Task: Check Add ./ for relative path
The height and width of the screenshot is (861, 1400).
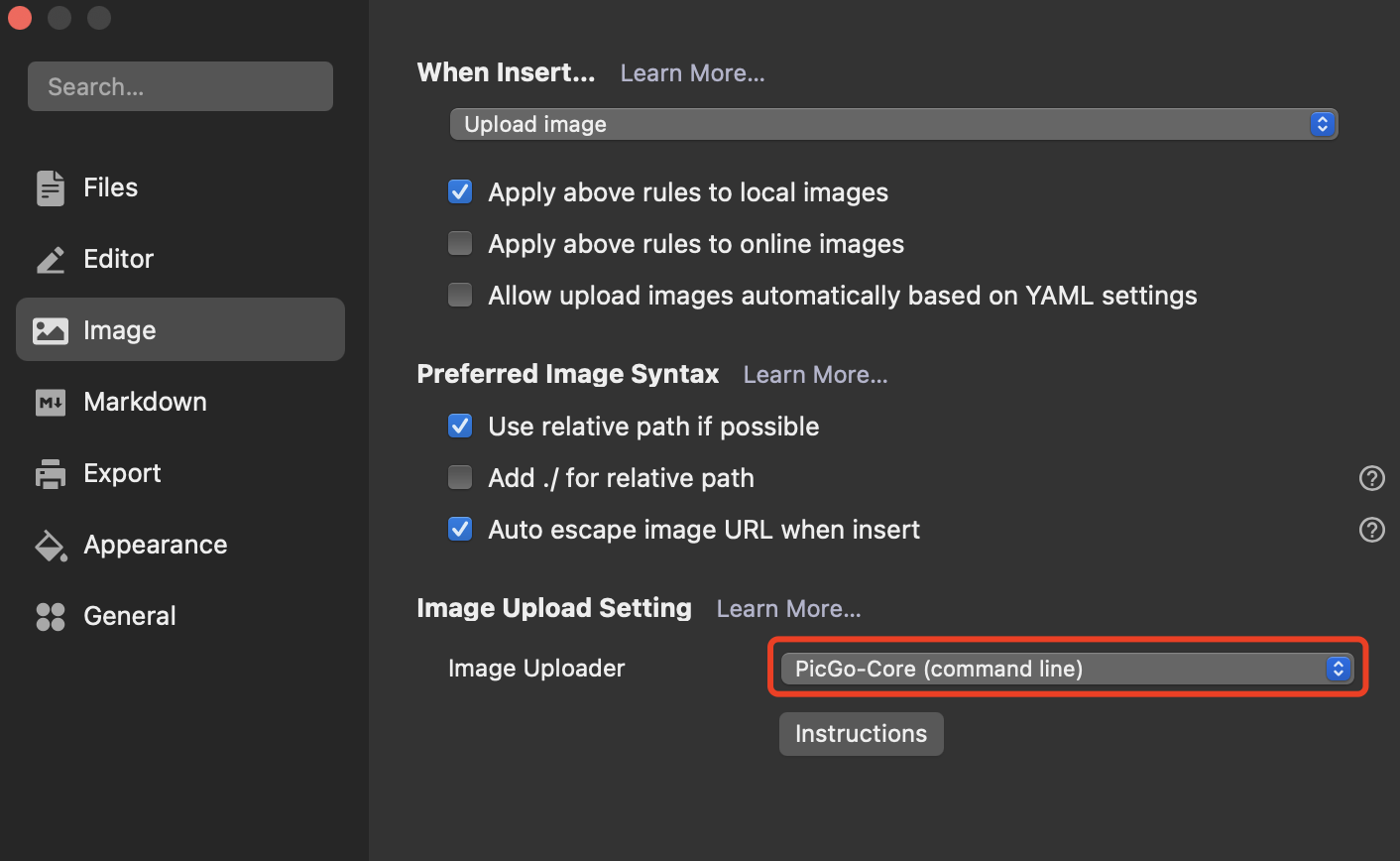Action: tap(460, 477)
